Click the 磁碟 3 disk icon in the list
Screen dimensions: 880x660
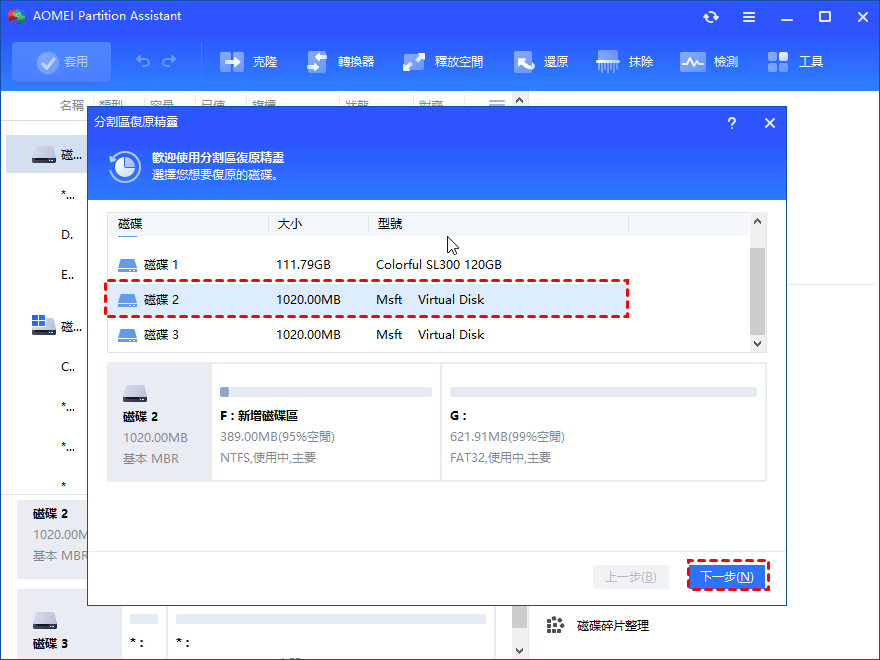pyautogui.click(x=127, y=335)
